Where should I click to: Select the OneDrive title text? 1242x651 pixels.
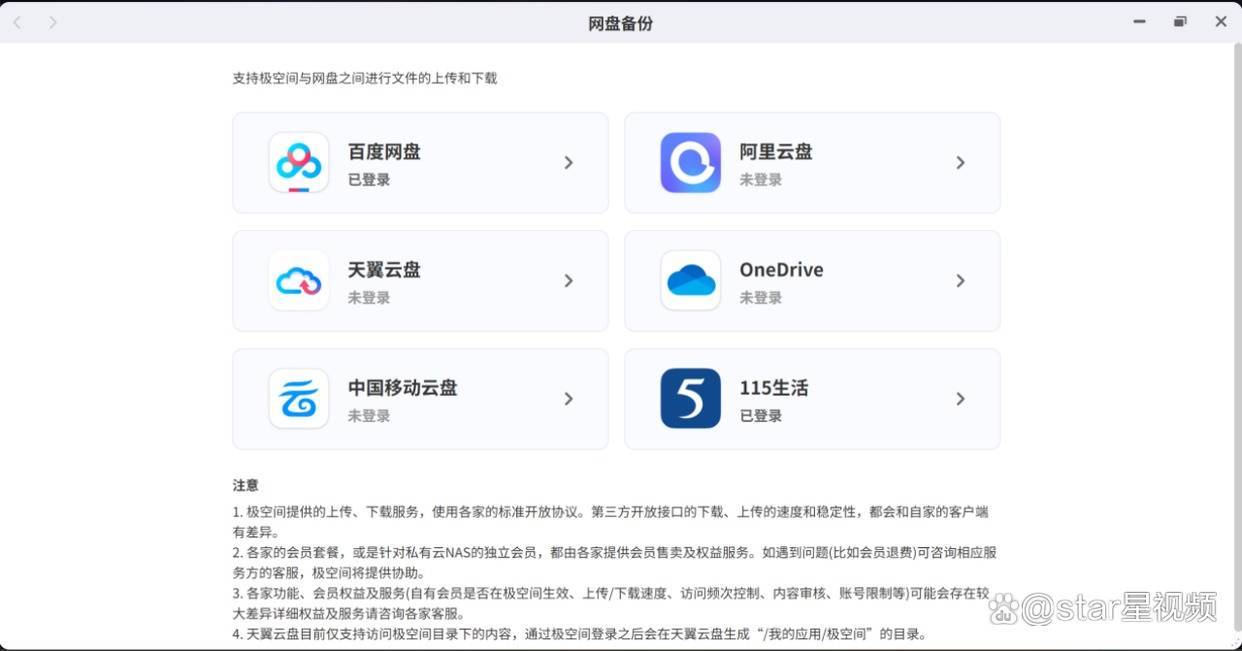[x=781, y=270]
